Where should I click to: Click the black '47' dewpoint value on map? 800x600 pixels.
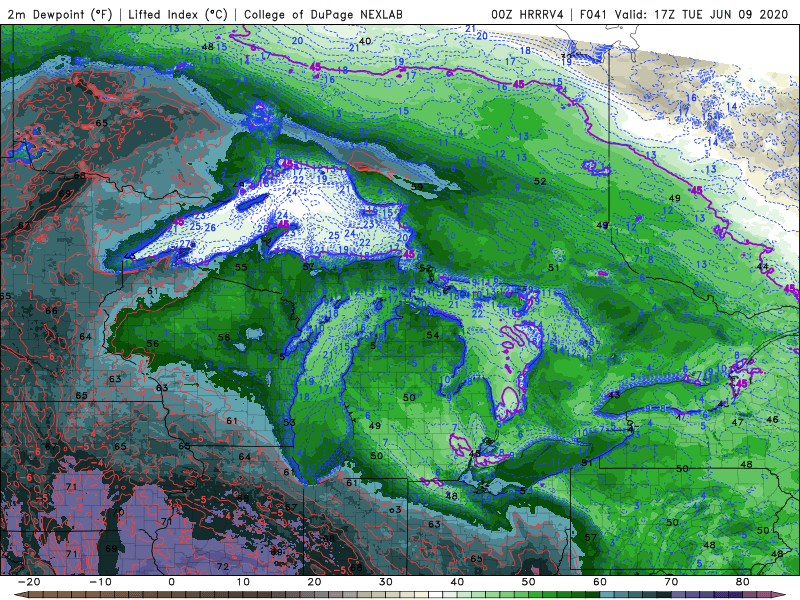click(x=737, y=422)
